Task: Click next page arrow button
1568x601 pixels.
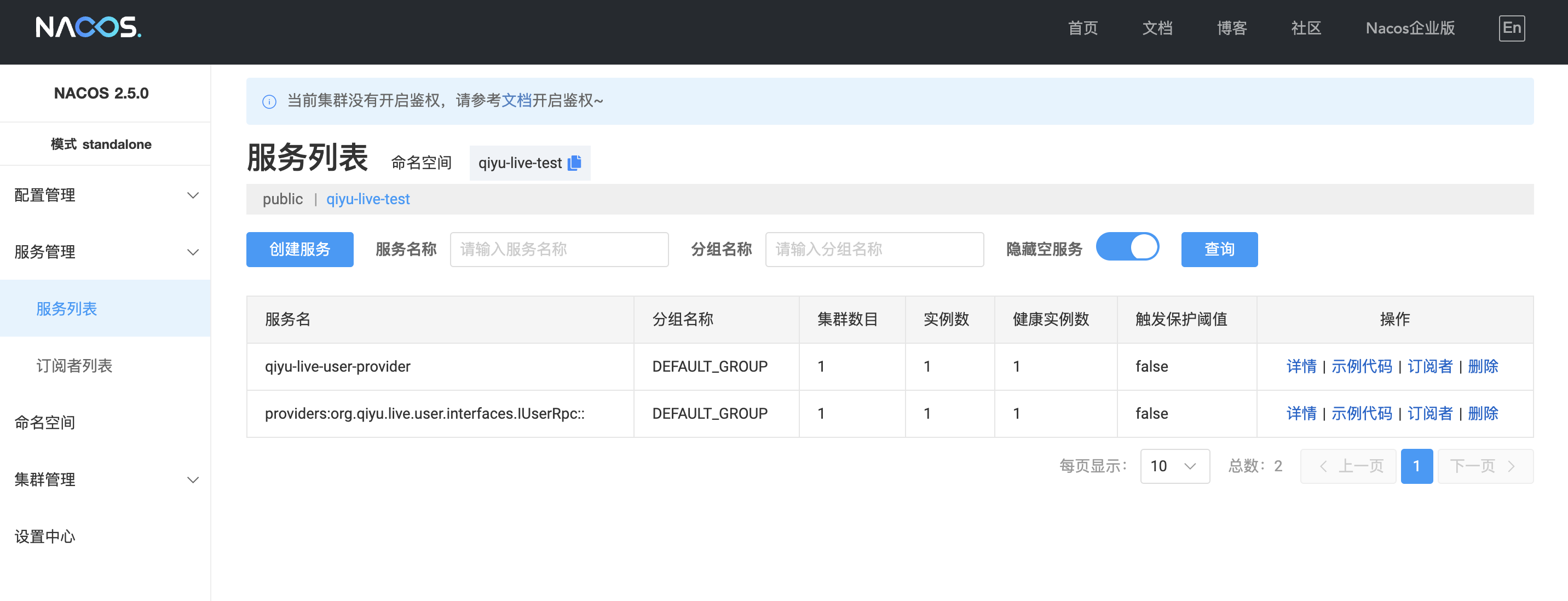Action: tap(1485, 466)
